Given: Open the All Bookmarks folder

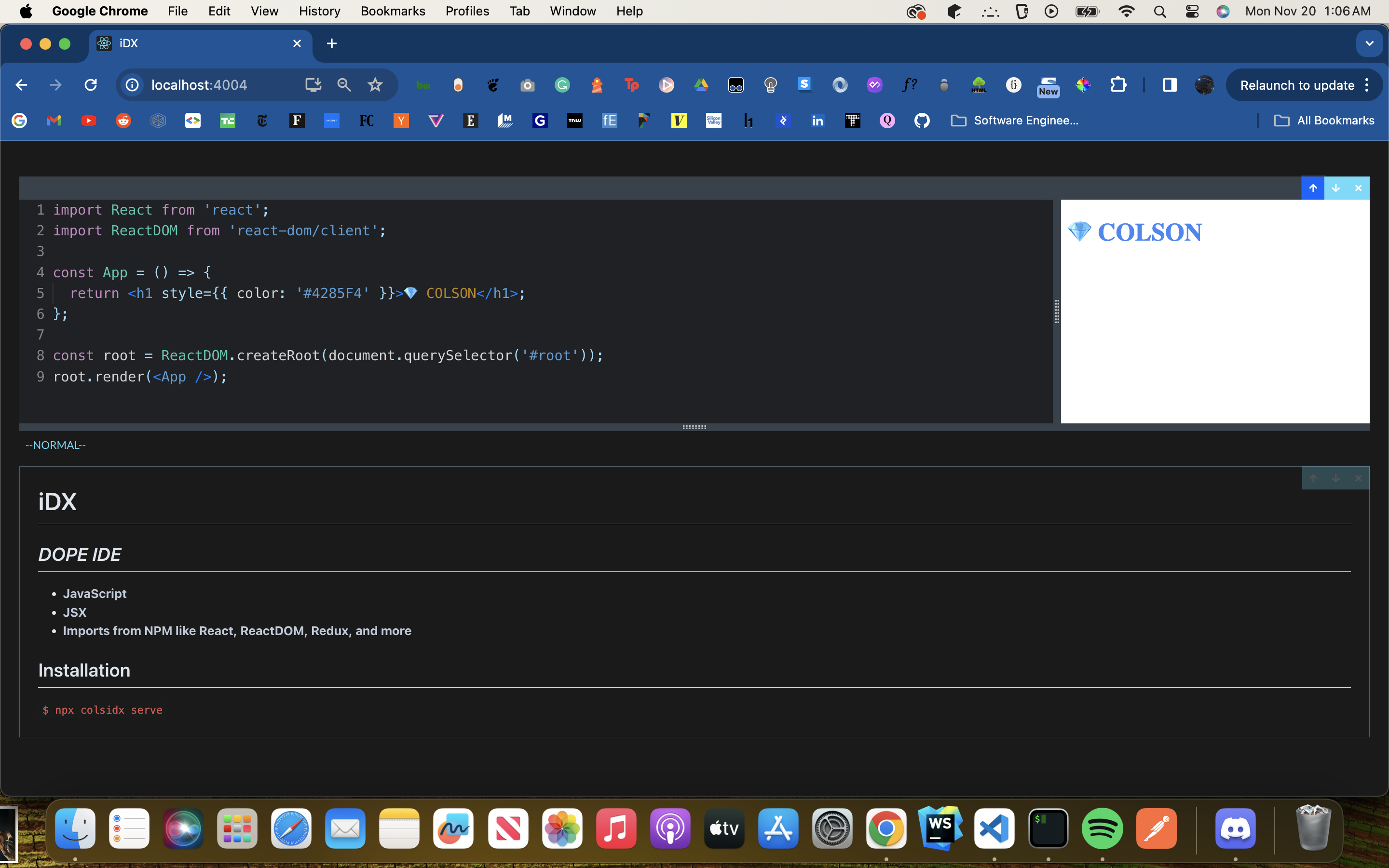Looking at the screenshot, I should tap(1323, 121).
